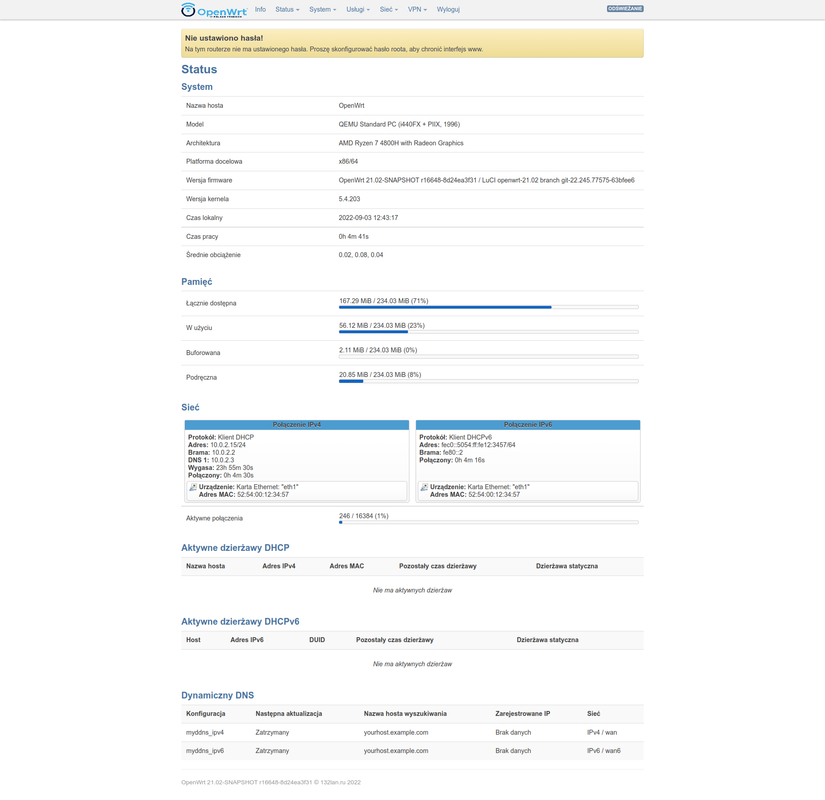Click the Buforowana memory progress bar
This screenshot has height=800, width=825.
click(489, 356)
